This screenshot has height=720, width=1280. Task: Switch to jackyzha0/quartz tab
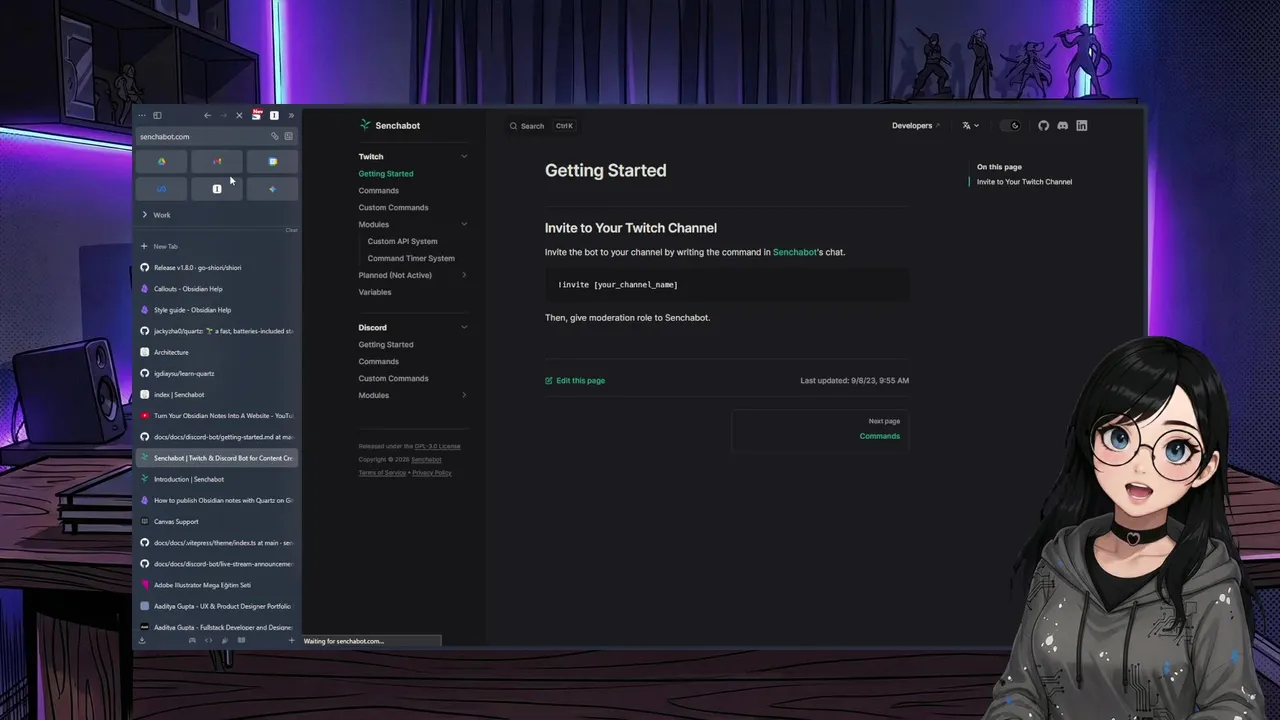[x=217, y=331]
